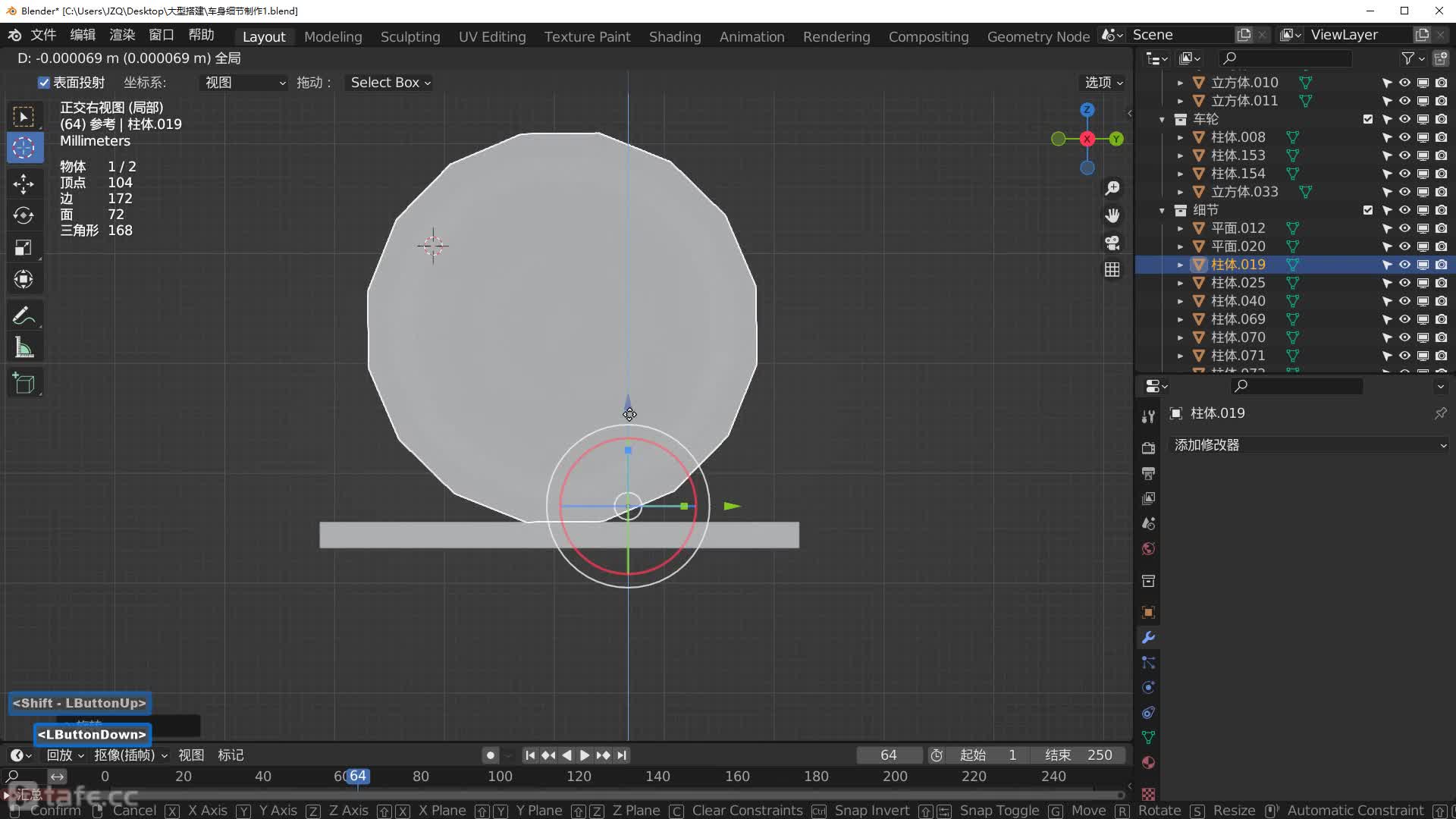Viewport: 1456px width, 819px height.
Task: Open the Modifier properties wrench tab
Action: (1148, 637)
